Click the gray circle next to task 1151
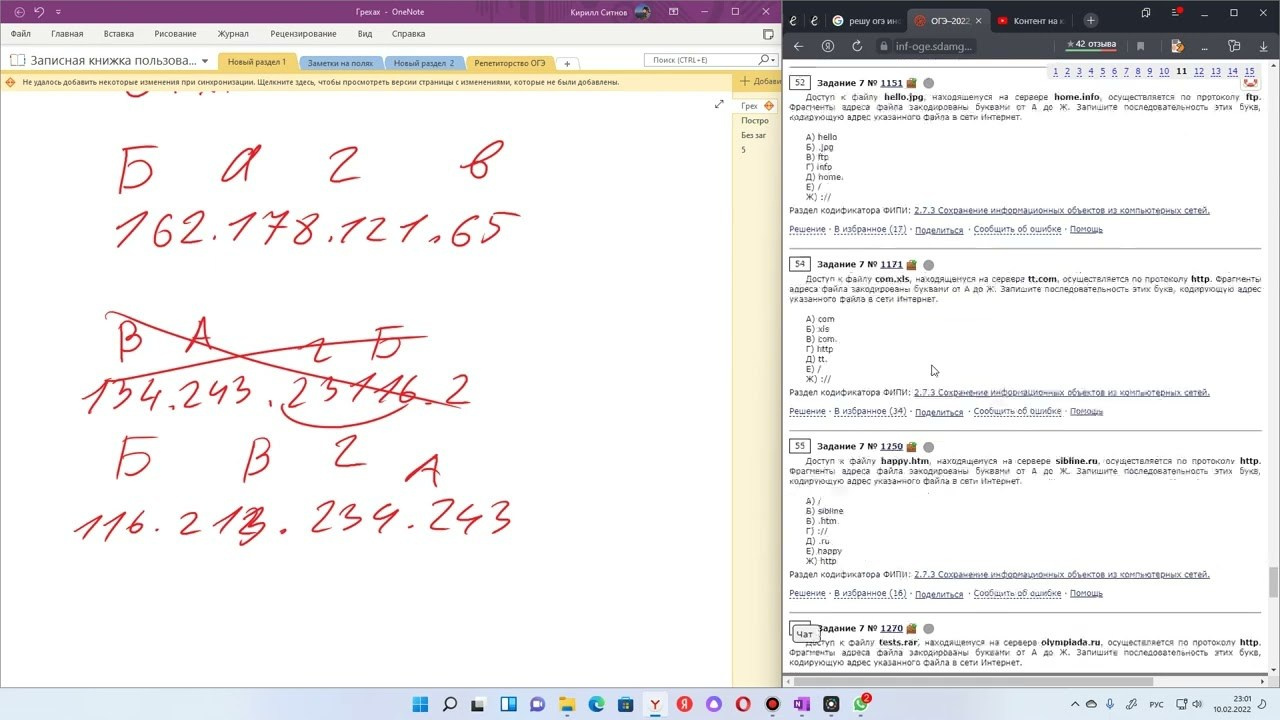The width and height of the screenshot is (1280, 720). (x=928, y=83)
